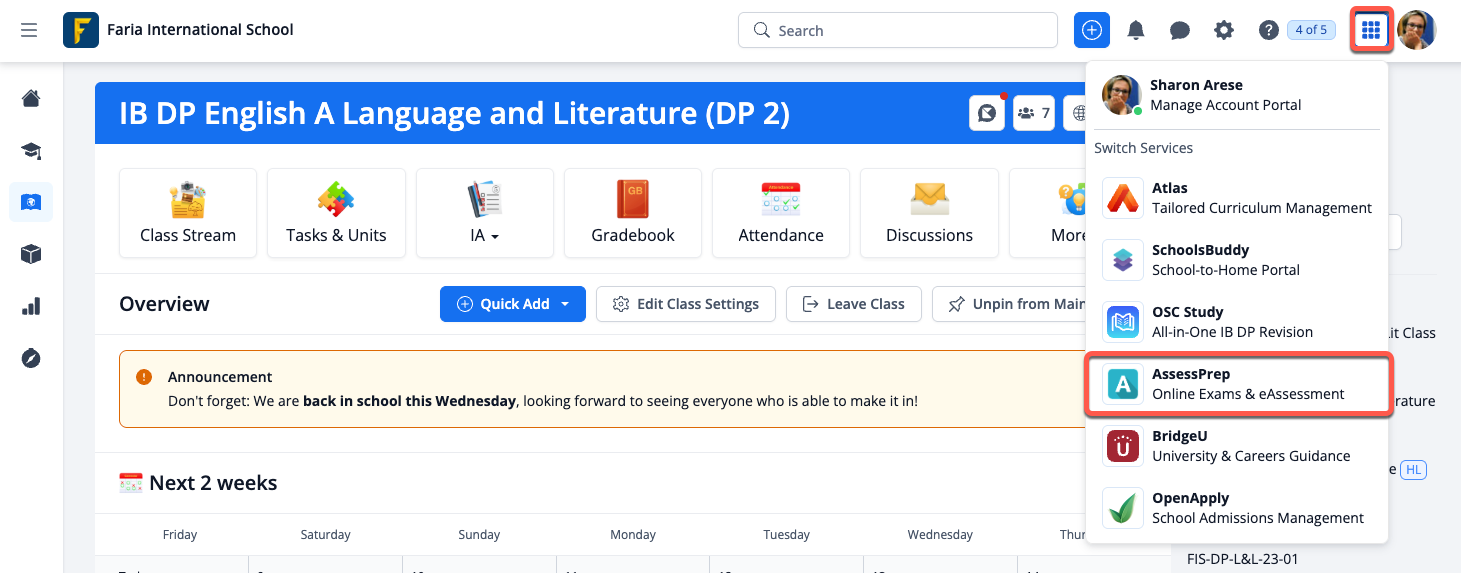Go to Home in sidebar
The image size is (1461, 573).
[31, 98]
